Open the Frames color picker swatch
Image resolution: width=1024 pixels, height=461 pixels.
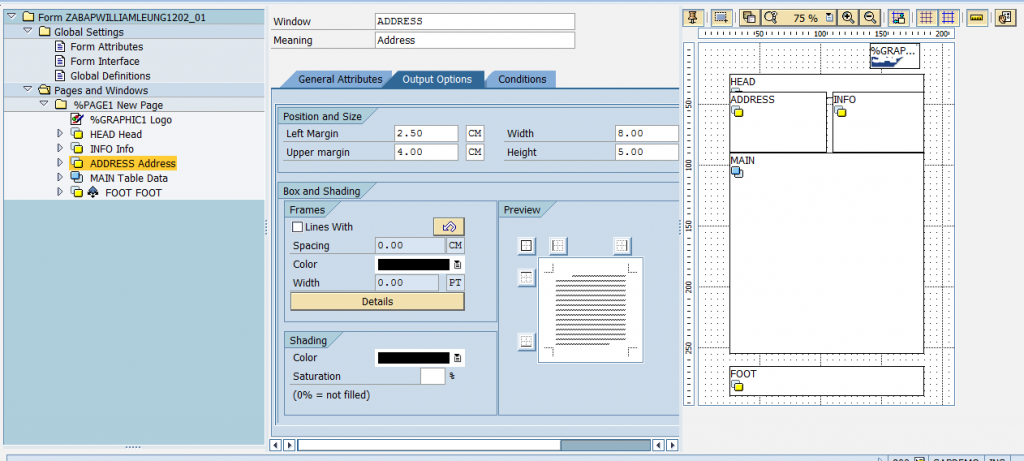pos(414,264)
